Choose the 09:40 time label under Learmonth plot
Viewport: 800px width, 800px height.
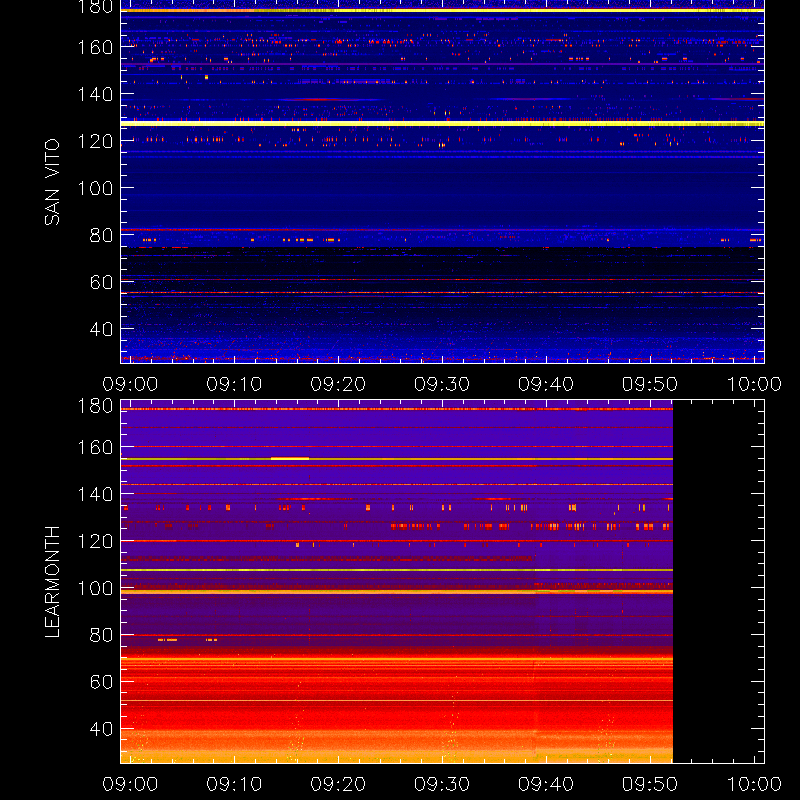point(546,784)
